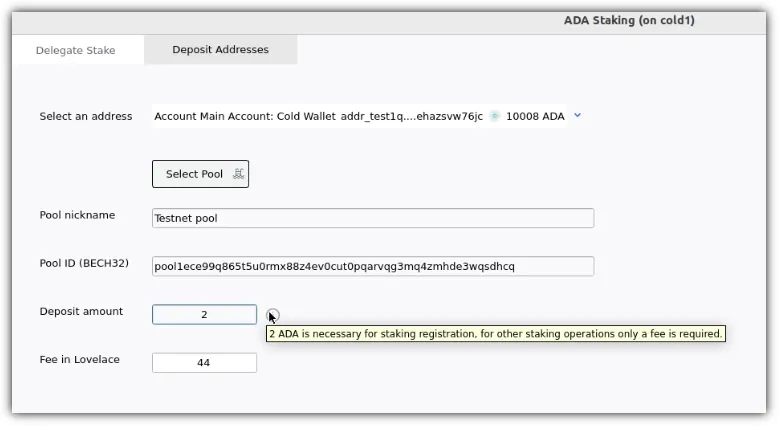The width and height of the screenshot is (779, 426).
Task: Open the Deposit Addresses tab
Action: pyautogui.click(x=221, y=50)
